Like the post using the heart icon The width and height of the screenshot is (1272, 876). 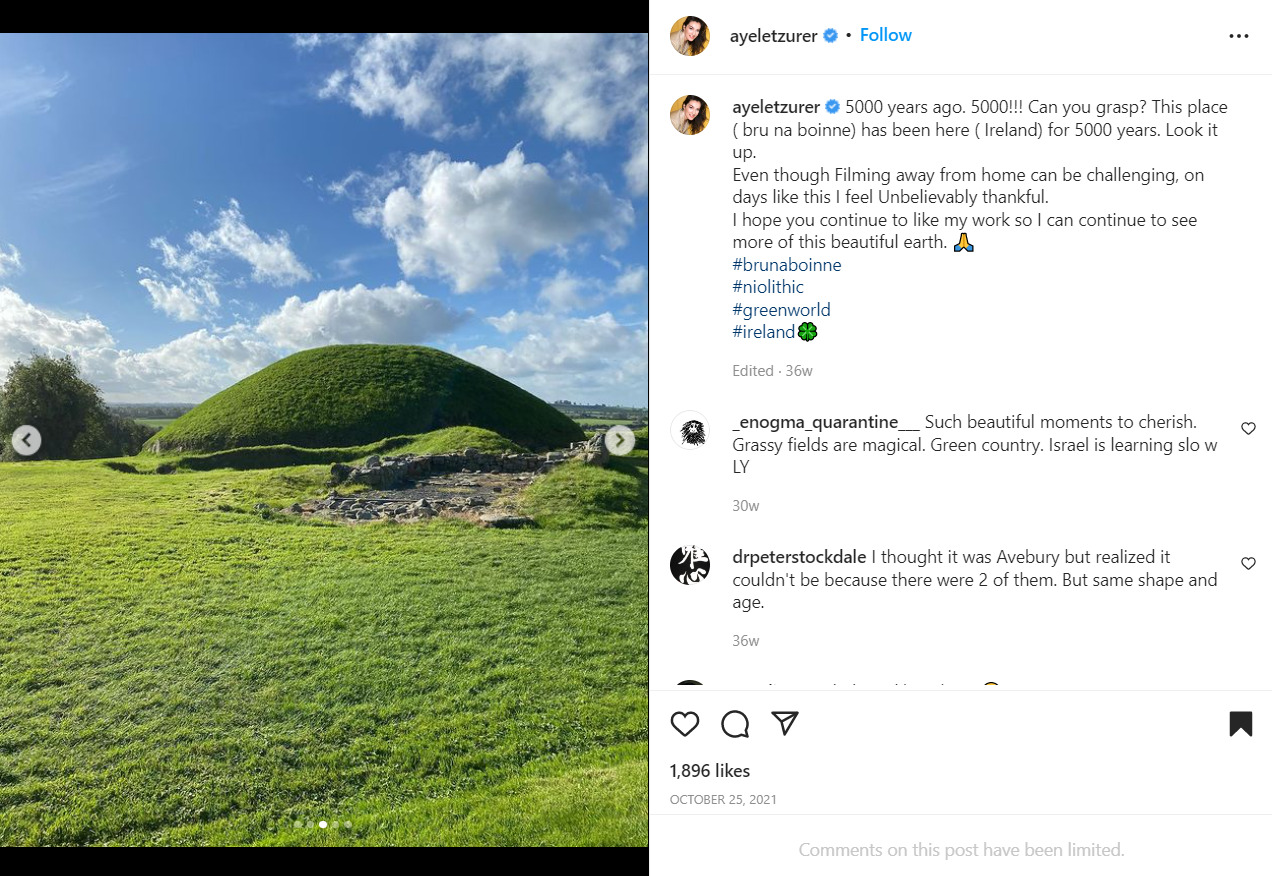tap(685, 724)
